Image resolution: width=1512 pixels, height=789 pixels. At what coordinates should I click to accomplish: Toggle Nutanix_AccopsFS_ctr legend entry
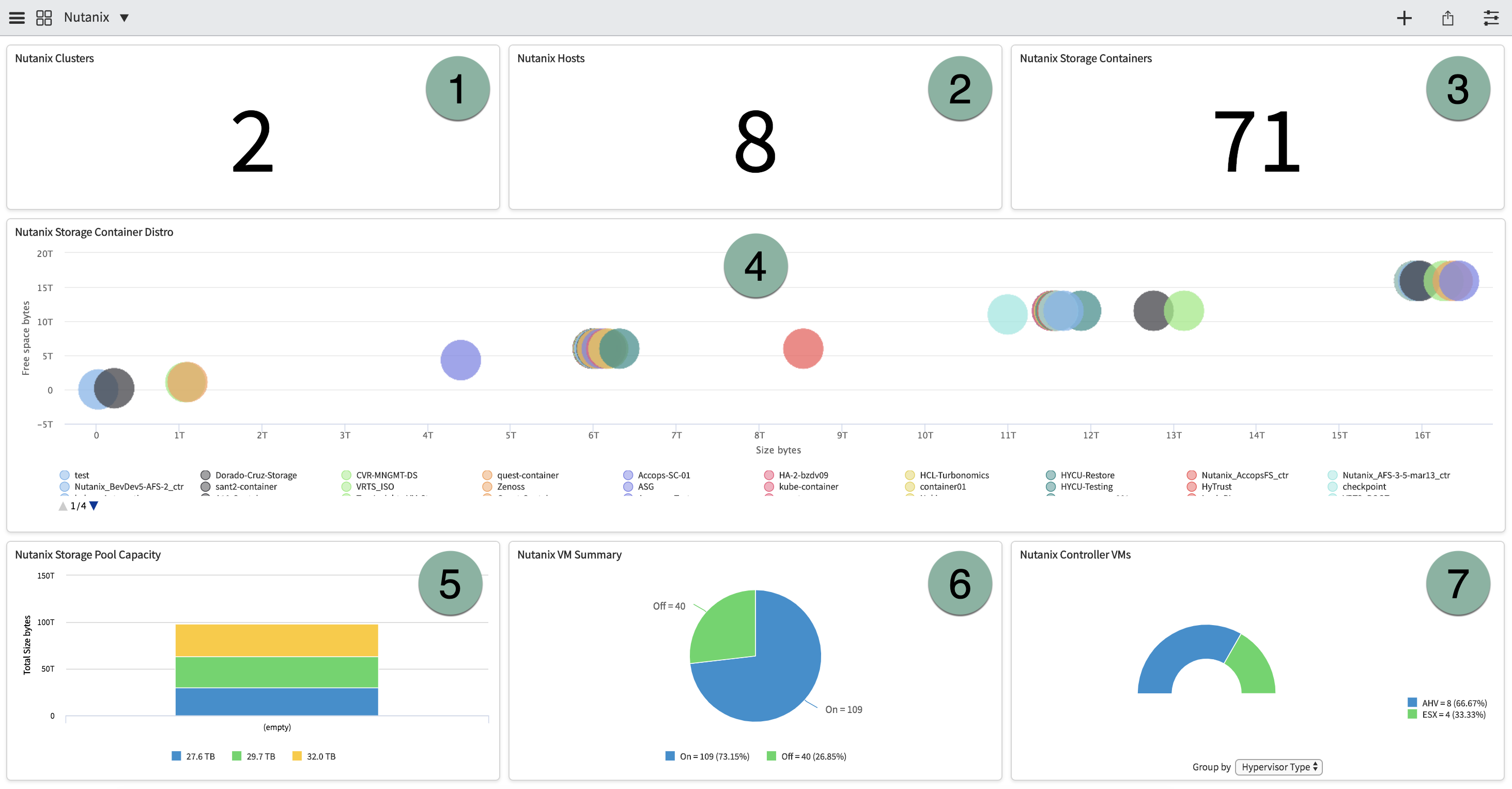click(x=1238, y=475)
